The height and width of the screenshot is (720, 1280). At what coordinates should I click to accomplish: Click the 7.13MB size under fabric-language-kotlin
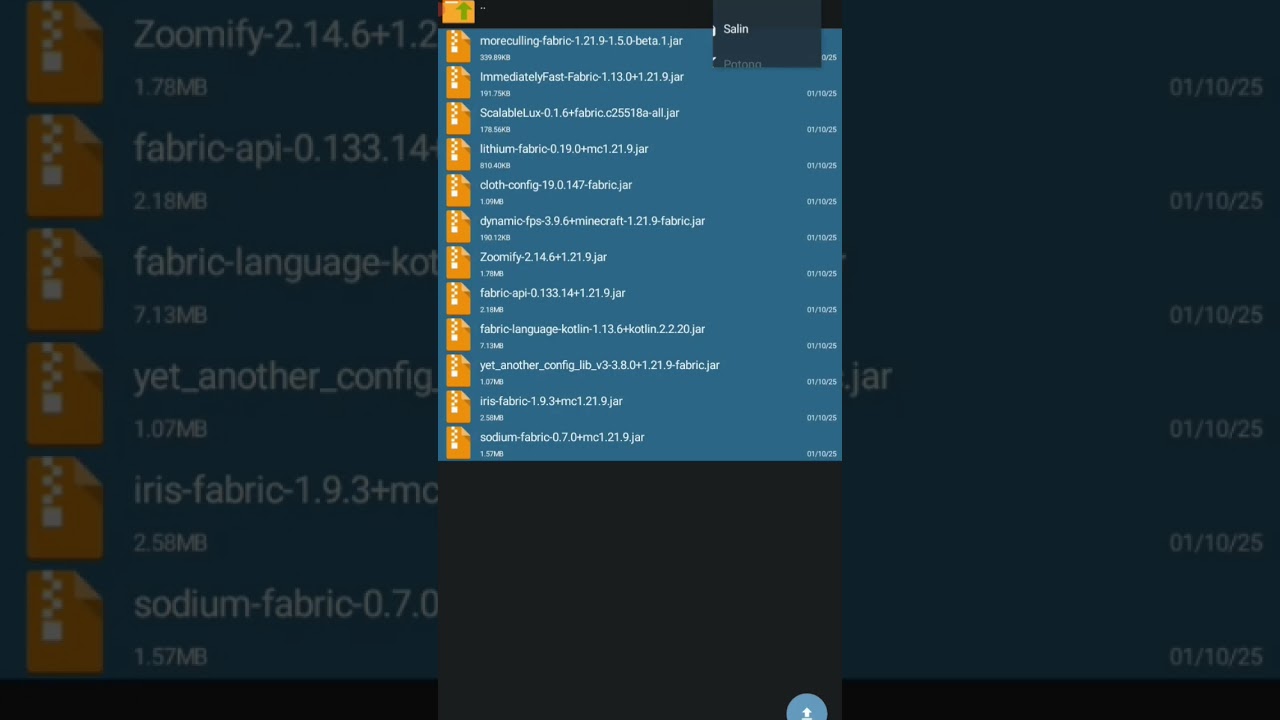pos(492,346)
